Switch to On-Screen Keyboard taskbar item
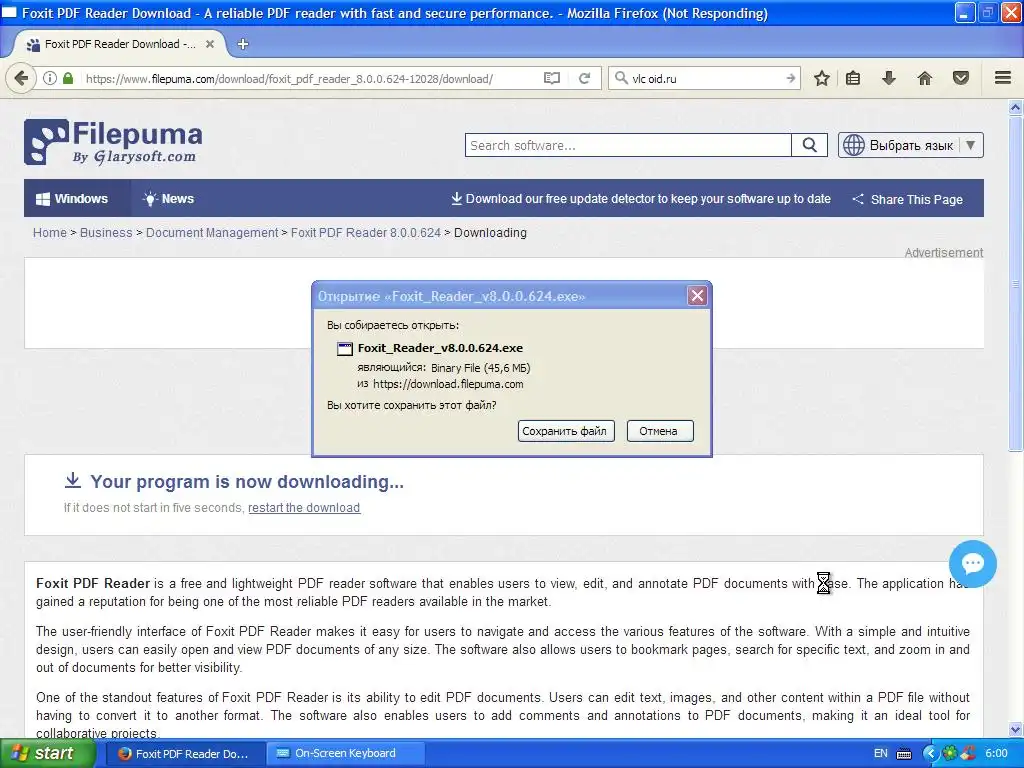 (345, 754)
